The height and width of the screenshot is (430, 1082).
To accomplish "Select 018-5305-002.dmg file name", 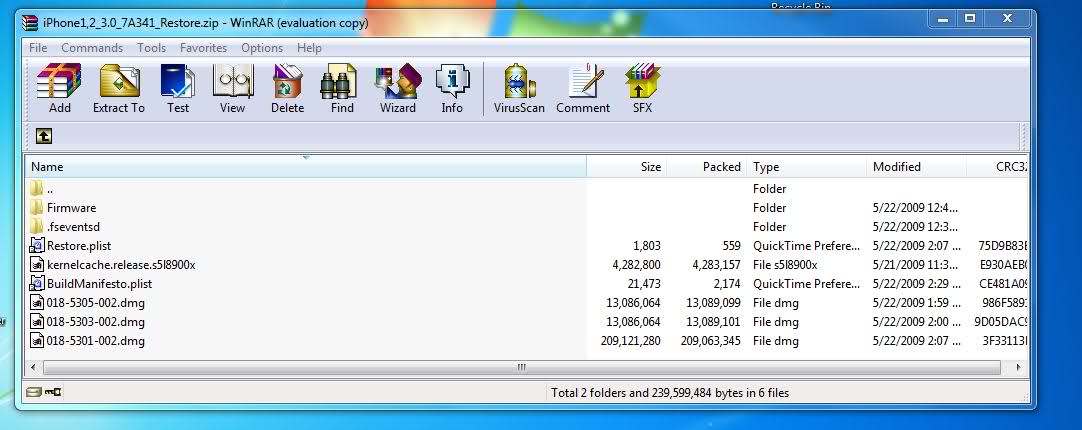I will (x=95, y=302).
